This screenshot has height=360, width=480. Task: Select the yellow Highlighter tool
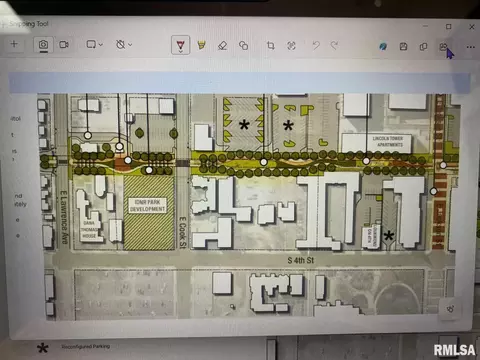tap(201, 45)
